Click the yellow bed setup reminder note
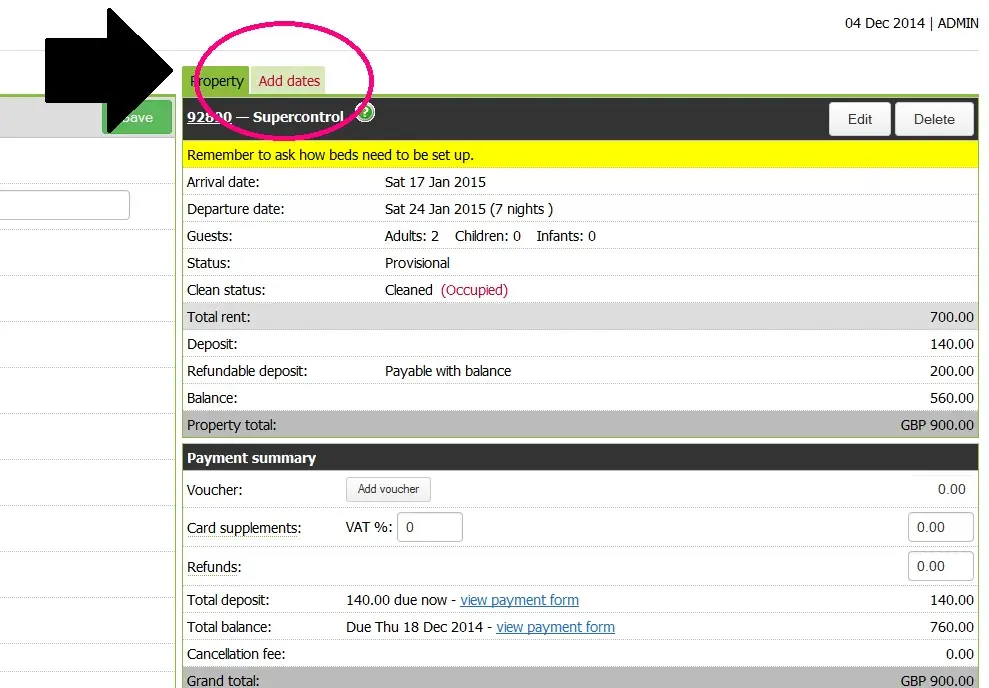 tap(330, 155)
